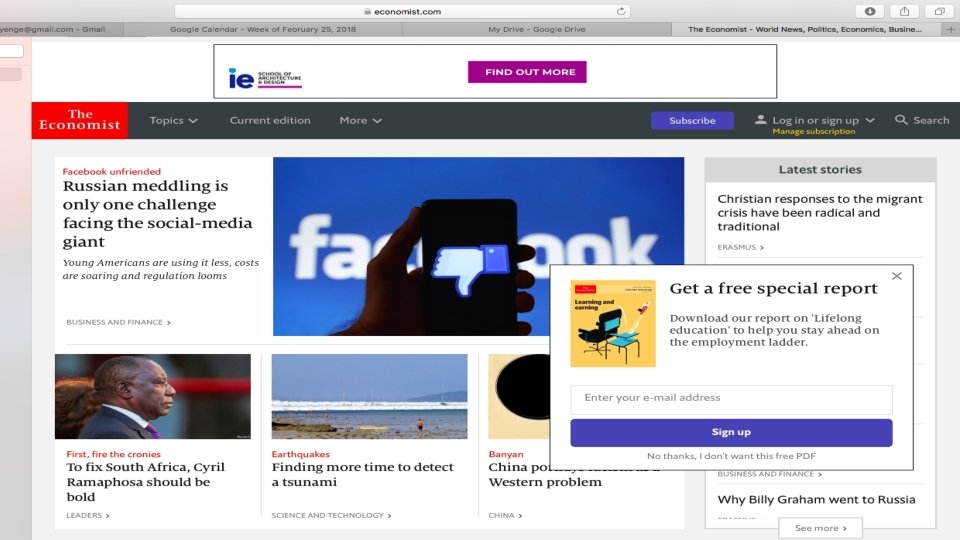Switch to the Google Calendar tab
Image resolution: width=960 pixels, height=540 pixels.
263,29
